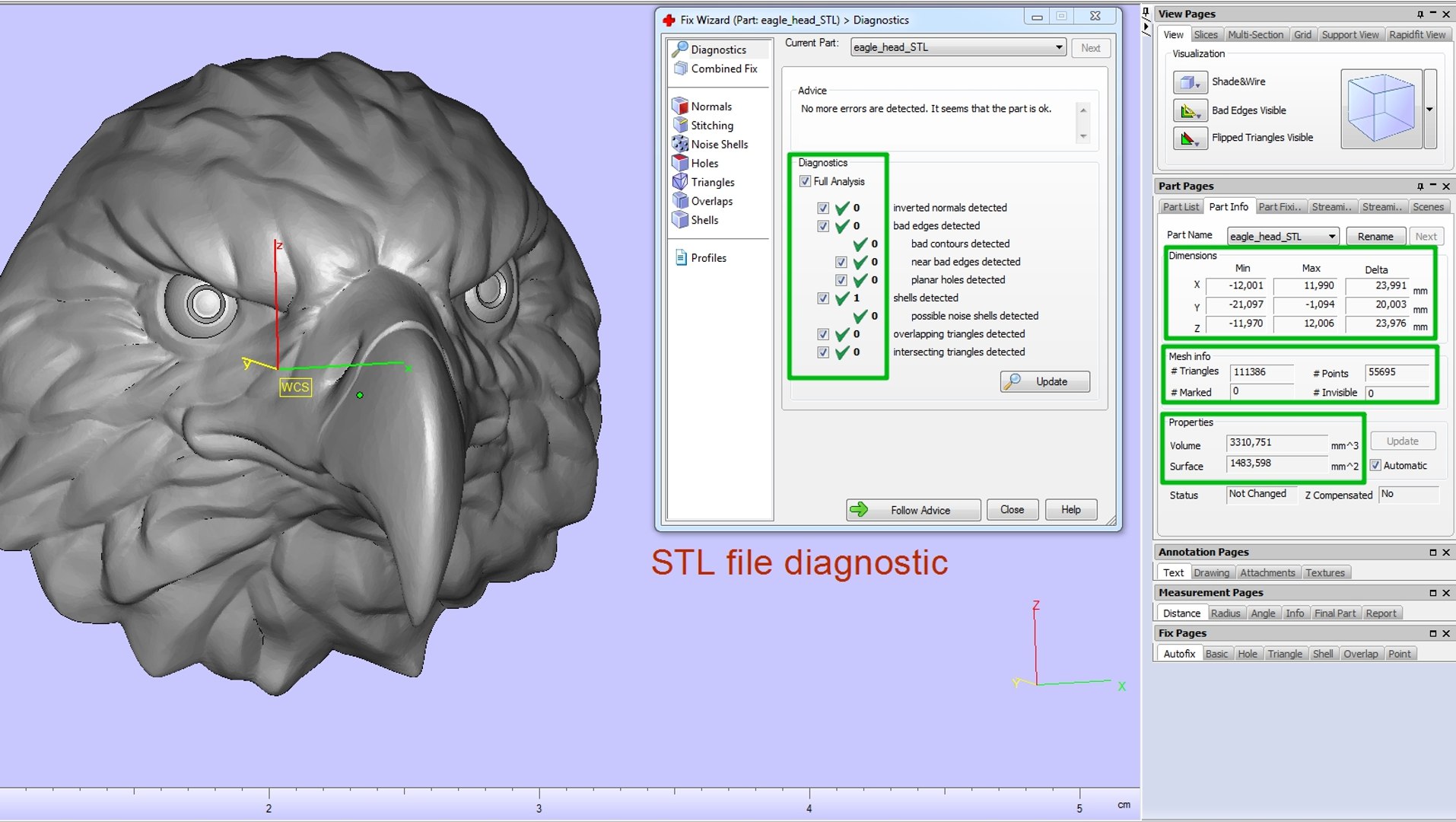Click the Shade&Wire visualization icon
This screenshot has width=1456, height=822.
click(x=1190, y=81)
